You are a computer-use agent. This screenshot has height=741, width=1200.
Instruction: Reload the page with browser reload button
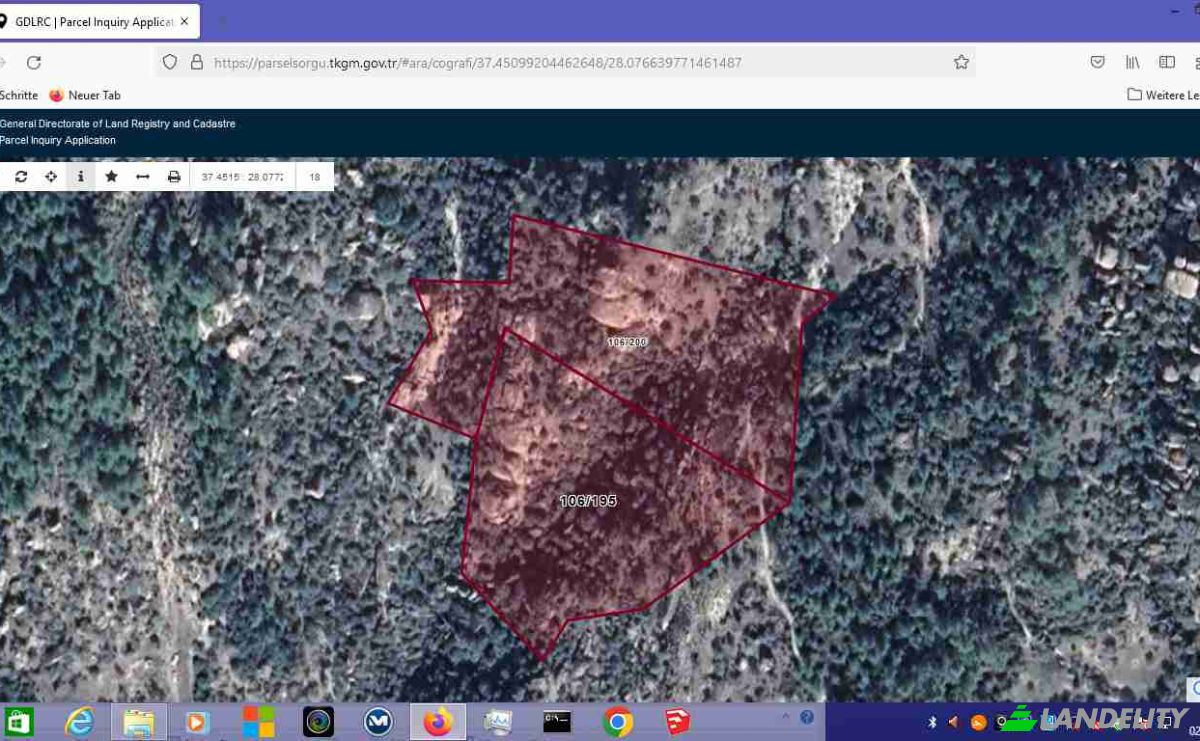(x=34, y=62)
